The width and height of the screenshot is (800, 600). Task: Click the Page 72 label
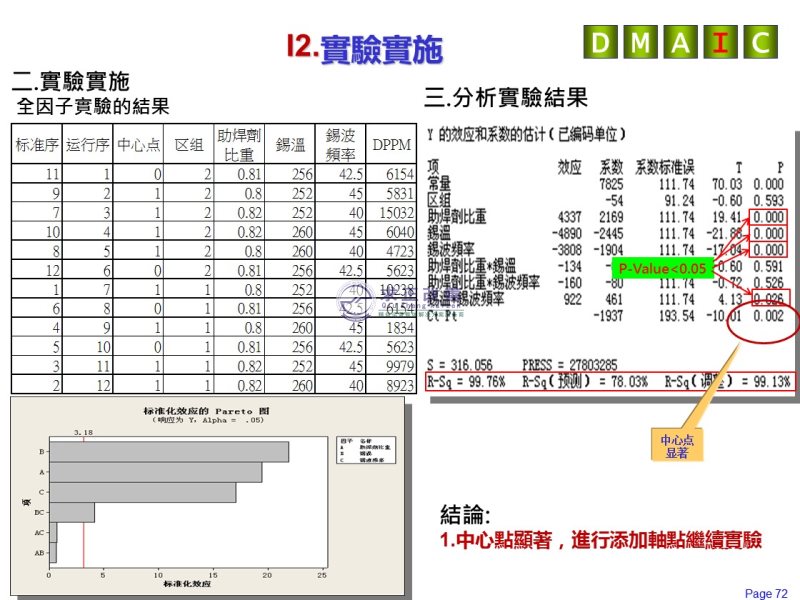pyautogui.click(x=766, y=593)
